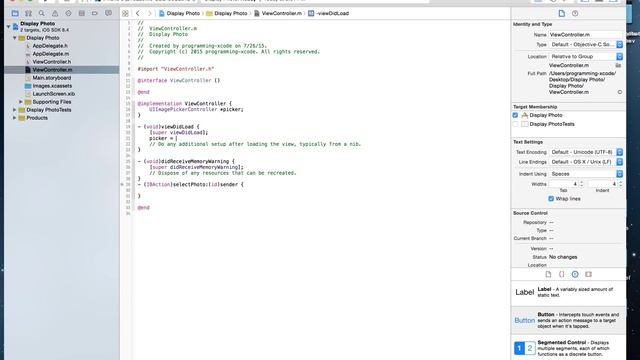Click the [super didReceiveMemoryWarning] line

coord(196,167)
